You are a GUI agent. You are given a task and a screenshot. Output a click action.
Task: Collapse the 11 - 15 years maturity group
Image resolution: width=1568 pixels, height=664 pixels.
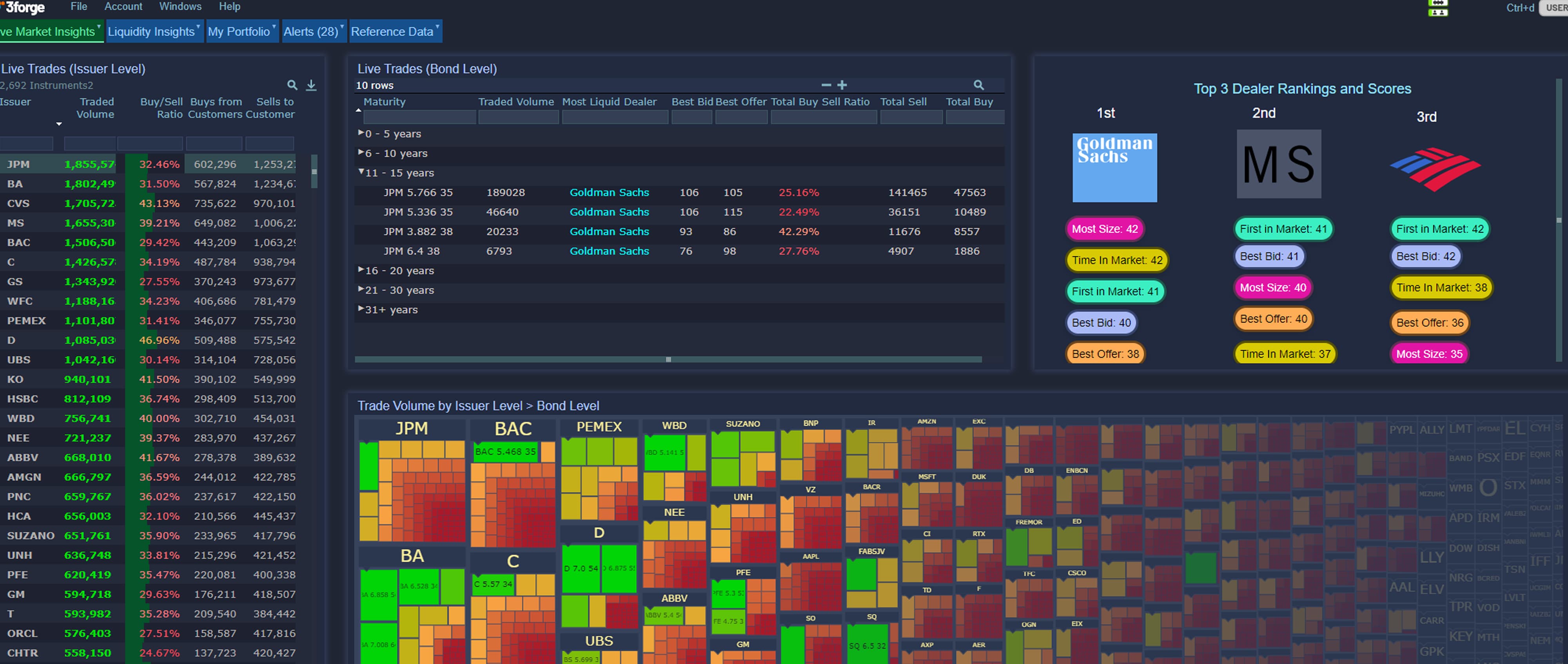[x=361, y=172]
